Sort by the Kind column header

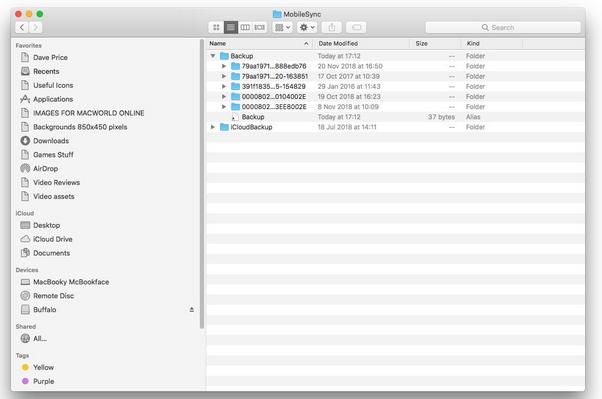(x=492, y=43)
